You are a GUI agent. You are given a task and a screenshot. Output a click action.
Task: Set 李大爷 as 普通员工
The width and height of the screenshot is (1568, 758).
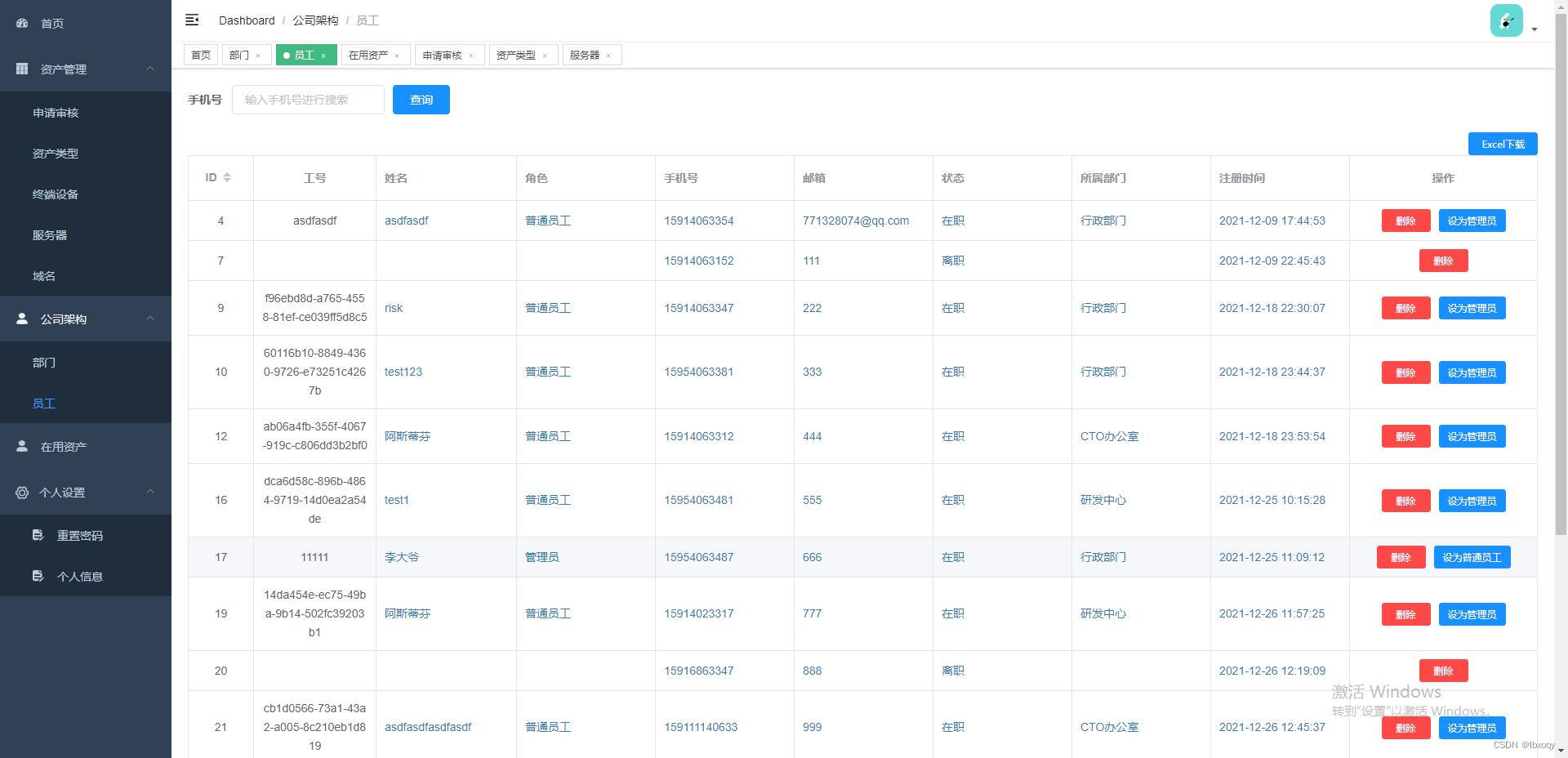(1472, 557)
